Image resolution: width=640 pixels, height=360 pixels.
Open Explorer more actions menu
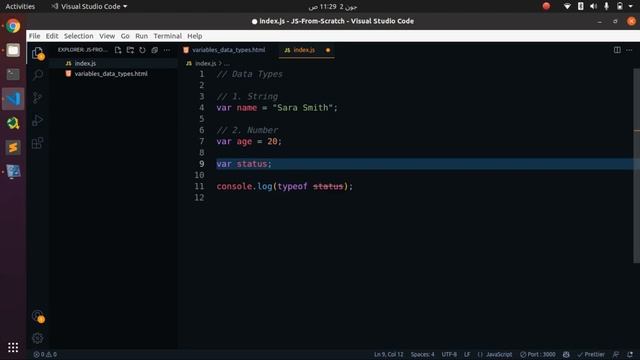point(167,50)
